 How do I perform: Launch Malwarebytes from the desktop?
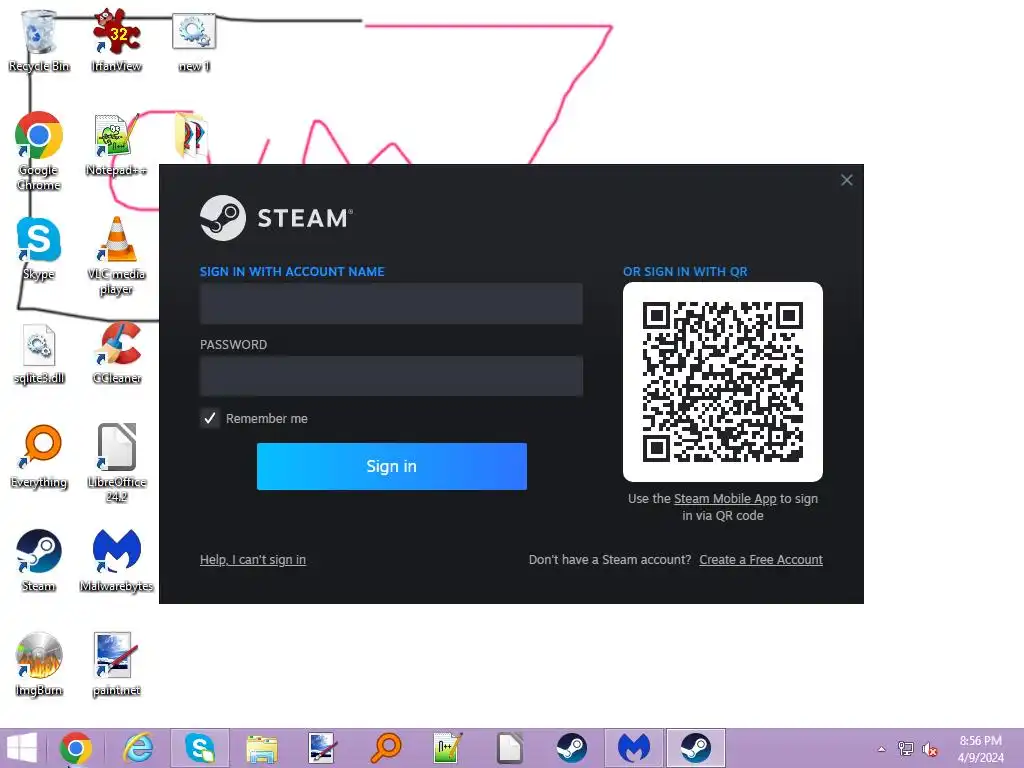(x=116, y=561)
